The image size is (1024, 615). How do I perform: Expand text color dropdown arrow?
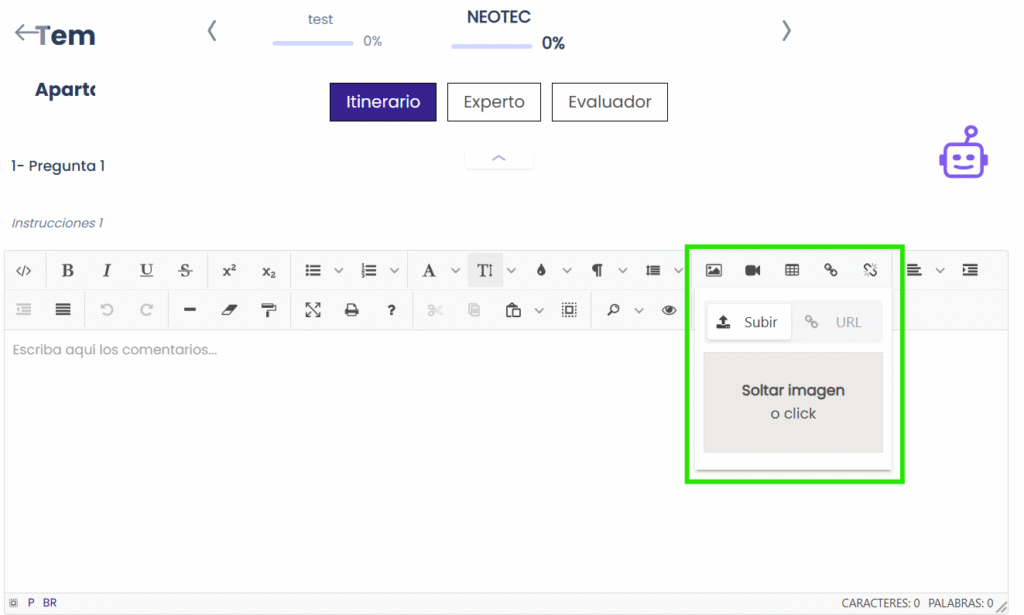[567, 271]
